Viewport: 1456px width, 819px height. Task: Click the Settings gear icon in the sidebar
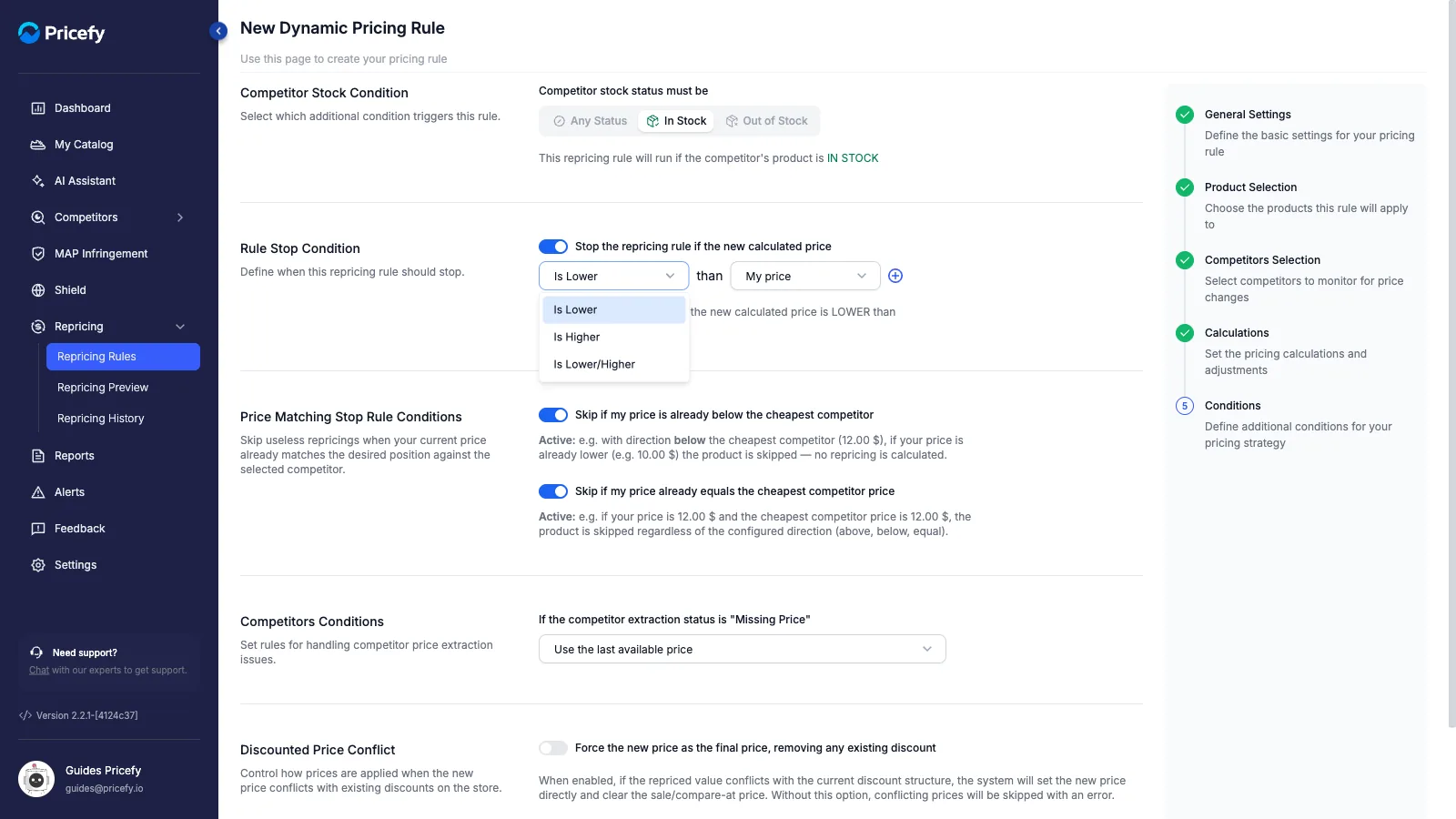click(38, 565)
